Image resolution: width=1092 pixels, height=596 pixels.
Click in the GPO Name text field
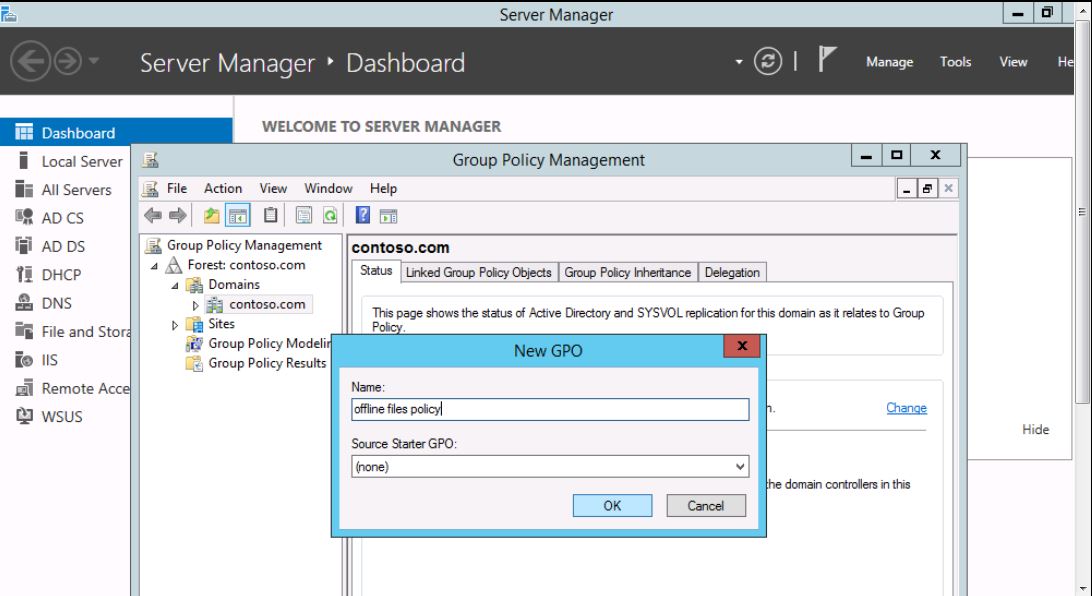(x=550, y=409)
